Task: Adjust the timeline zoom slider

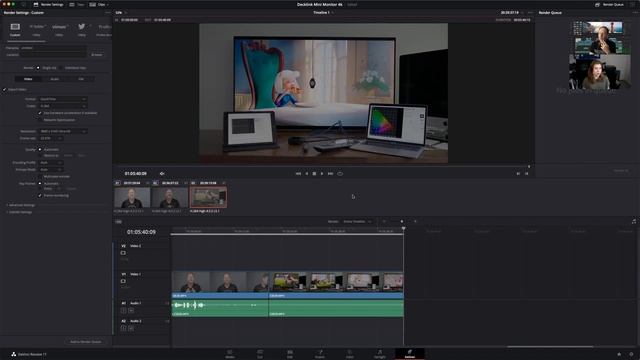Action: (x=402, y=222)
